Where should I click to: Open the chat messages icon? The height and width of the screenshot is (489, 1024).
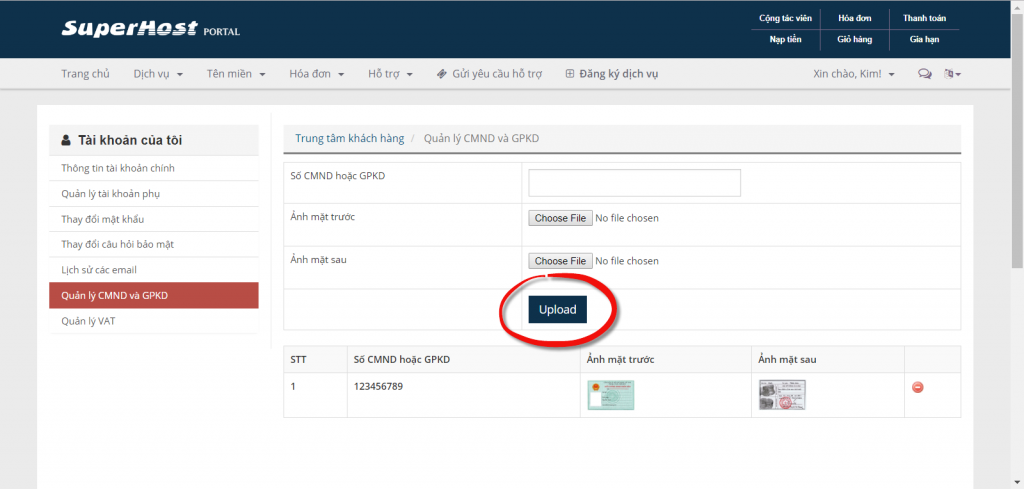[924, 74]
